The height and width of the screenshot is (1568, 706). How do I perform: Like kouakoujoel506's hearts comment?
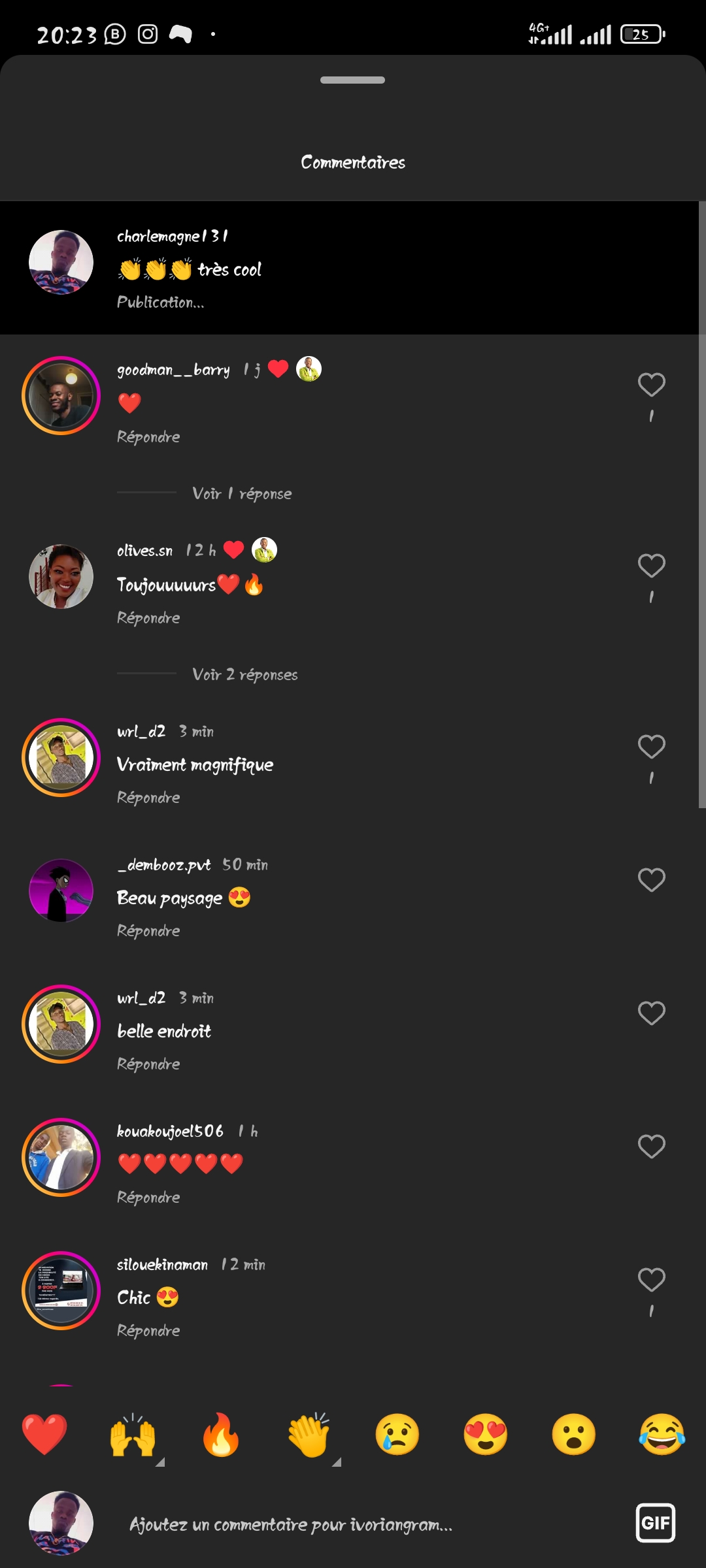651,1147
